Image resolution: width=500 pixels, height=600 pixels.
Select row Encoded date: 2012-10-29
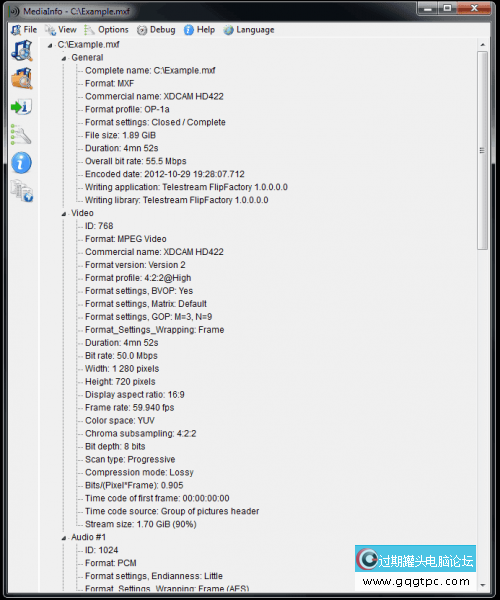point(164,174)
